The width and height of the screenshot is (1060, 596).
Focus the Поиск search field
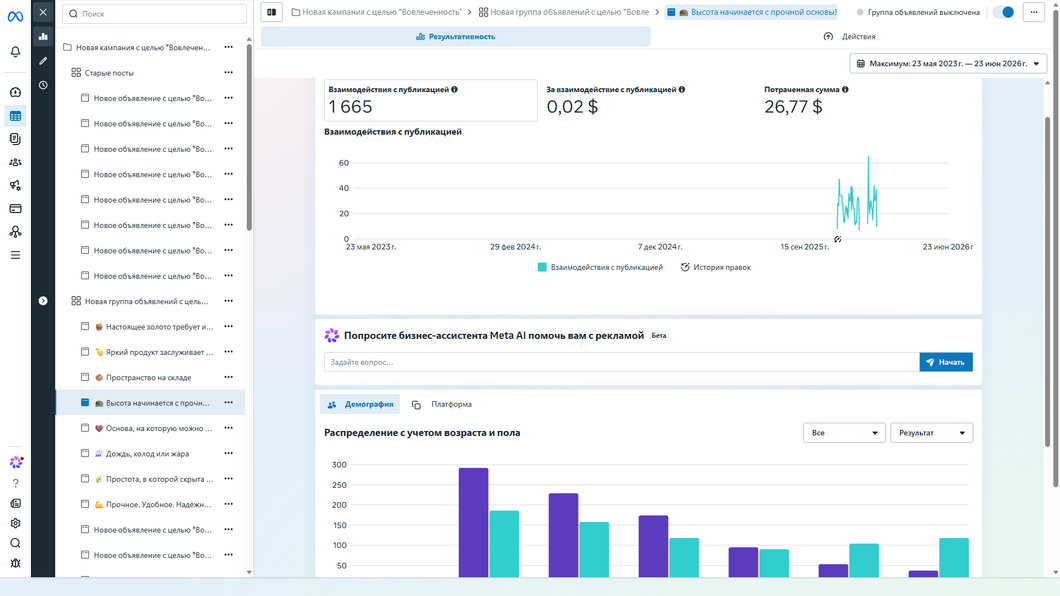click(x=154, y=14)
